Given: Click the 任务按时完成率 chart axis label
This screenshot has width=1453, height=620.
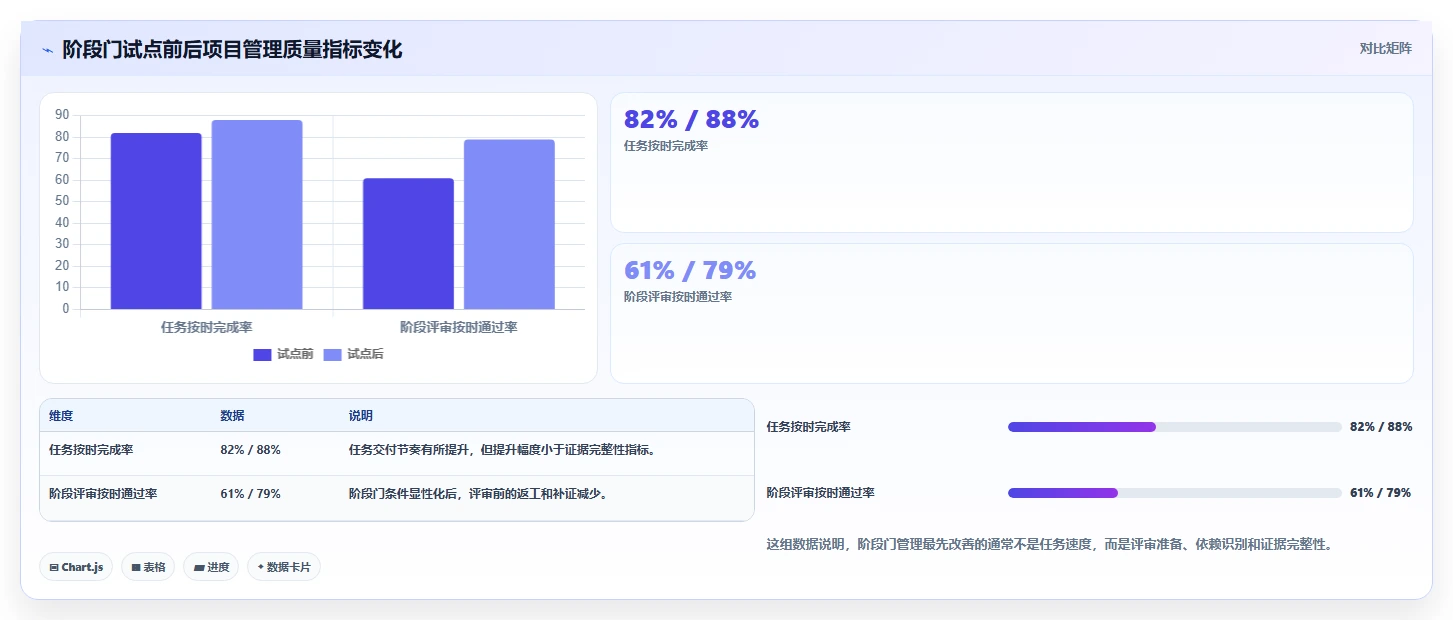Looking at the screenshot, I should (206, 327).
